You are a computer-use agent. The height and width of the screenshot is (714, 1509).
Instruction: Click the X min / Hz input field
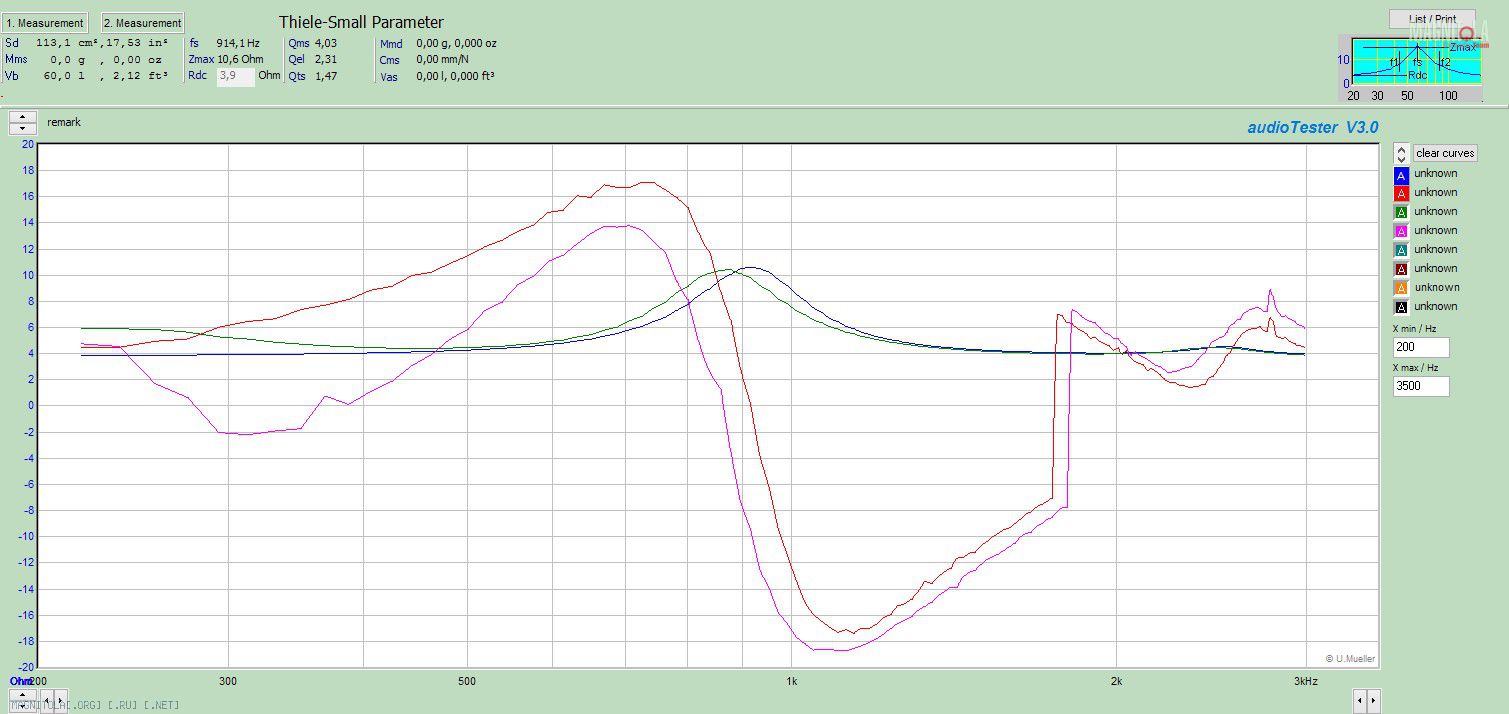[1421, 347]
